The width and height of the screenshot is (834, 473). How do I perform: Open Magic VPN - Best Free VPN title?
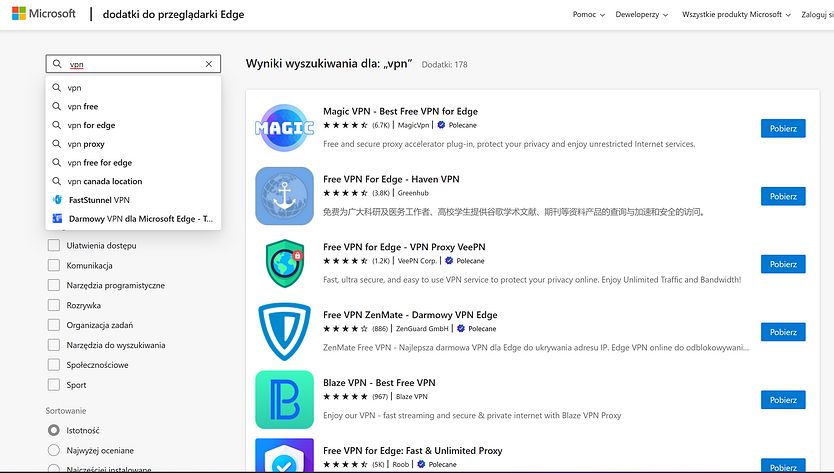(x=400, y=111)
